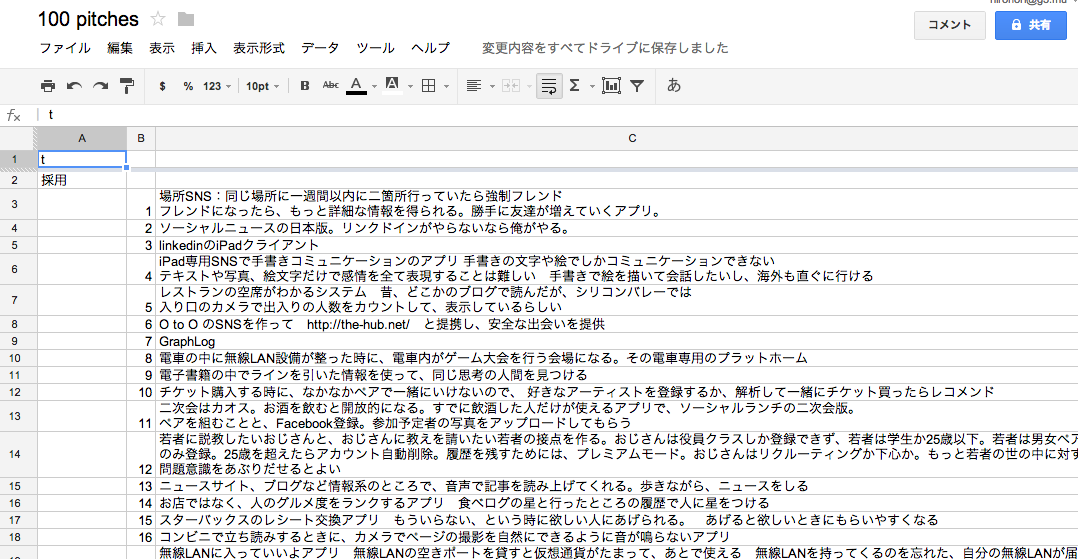Screen dimensions: 1078x559
Task: Select row 9 header
Action: 14,342
